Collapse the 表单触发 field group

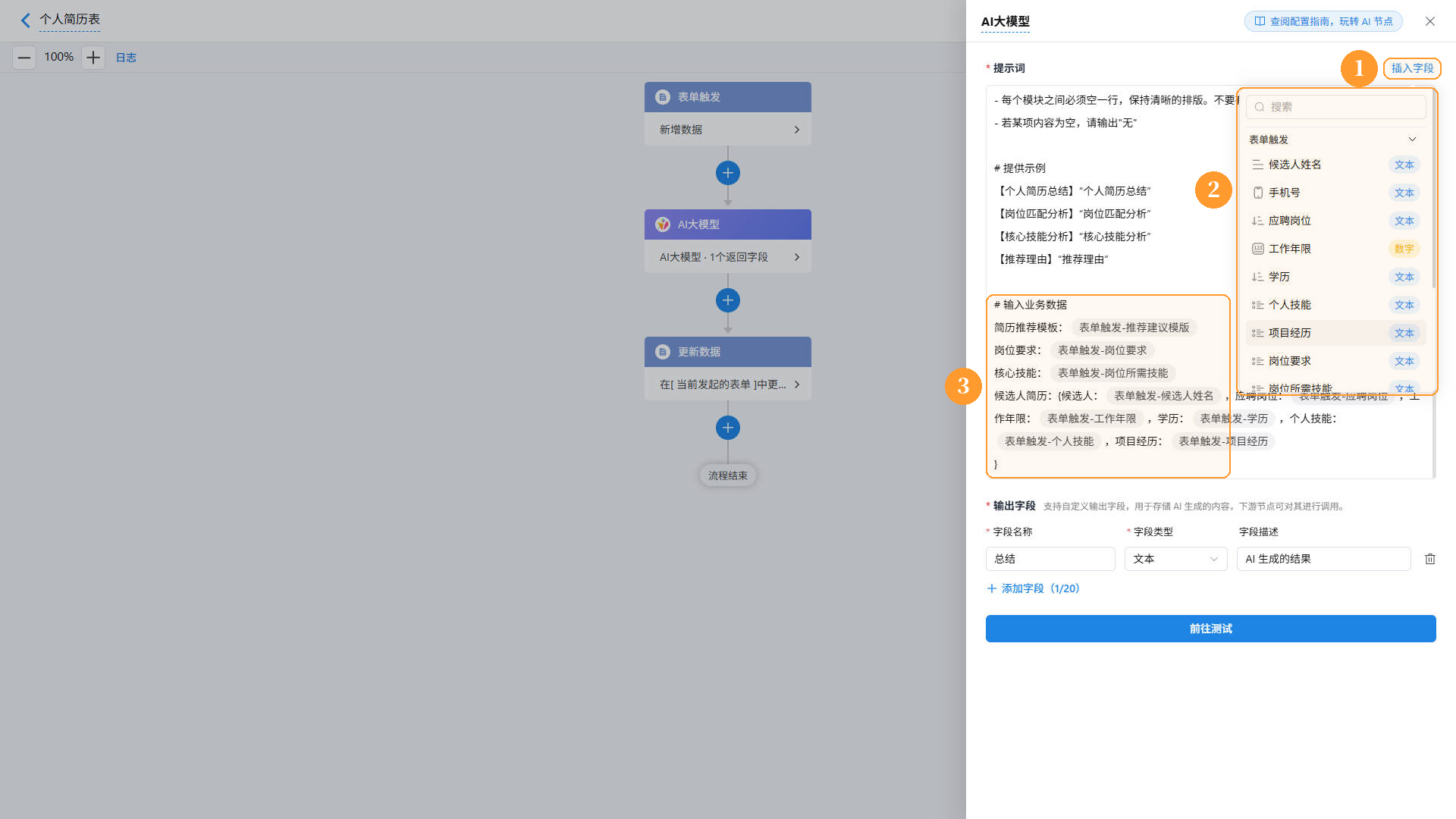[1412, 140]
